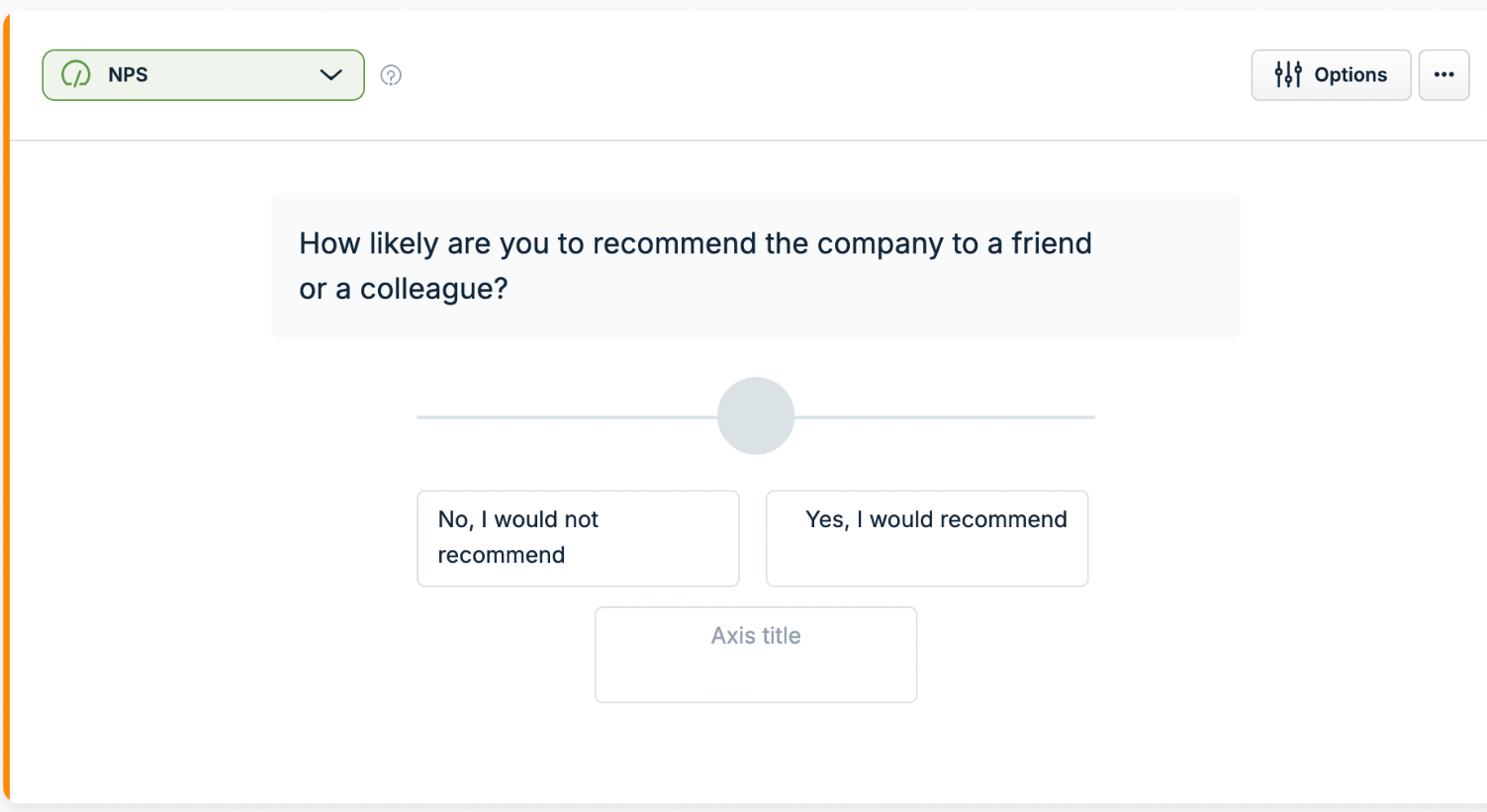Click the round slider handle

[756, 416]
